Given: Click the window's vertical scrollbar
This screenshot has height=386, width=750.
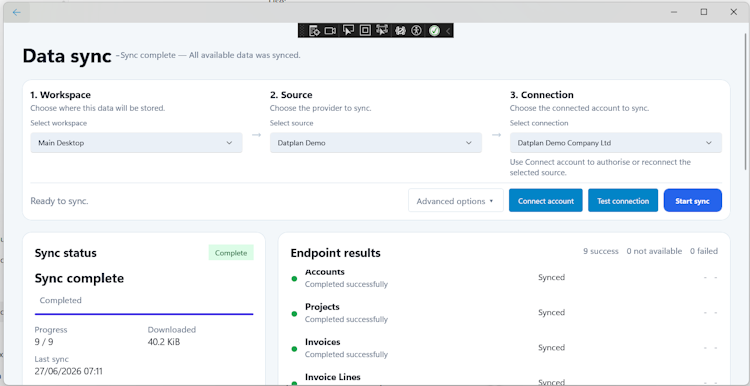Looking at the screenshot, I should tap(746, 100).
